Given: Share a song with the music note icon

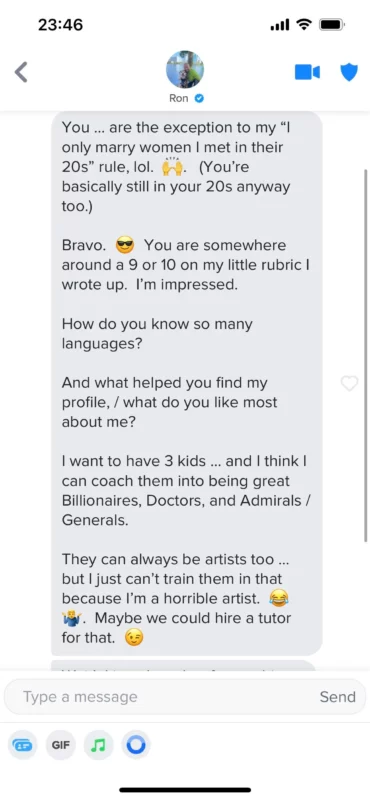Looking at the screenshot, I should click(98, 745).
